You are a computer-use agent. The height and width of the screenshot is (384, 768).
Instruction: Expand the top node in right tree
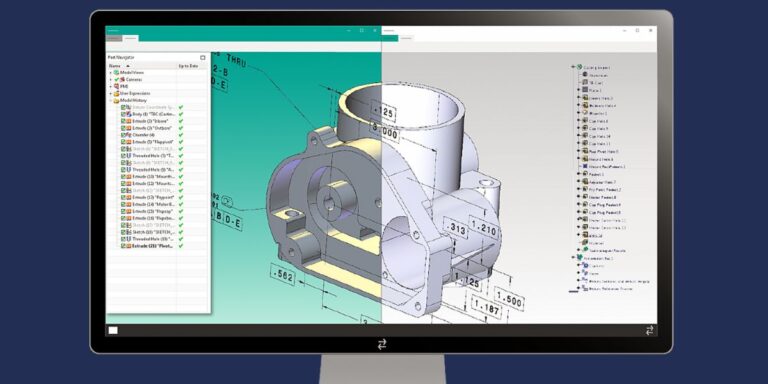[573, 67]
